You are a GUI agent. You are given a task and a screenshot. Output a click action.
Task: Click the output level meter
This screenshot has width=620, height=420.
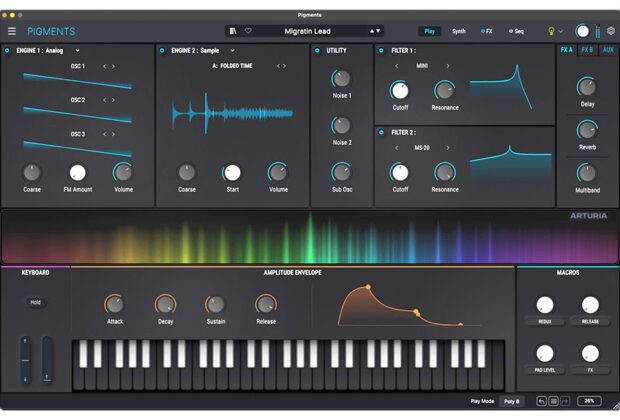coord(597,31)
